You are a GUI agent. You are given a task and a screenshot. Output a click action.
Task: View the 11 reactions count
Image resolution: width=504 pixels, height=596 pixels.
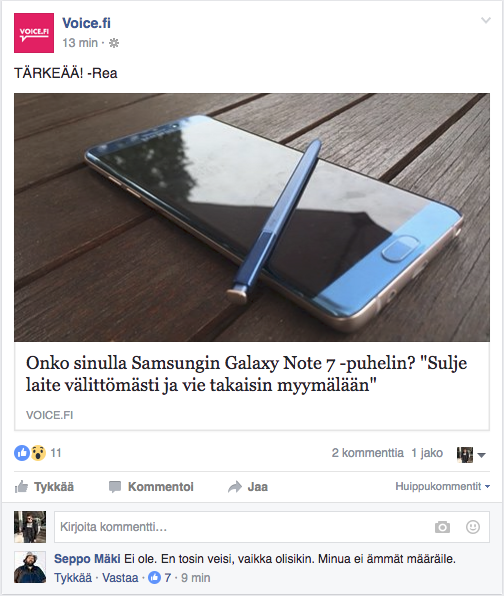[x=56, y=453]
